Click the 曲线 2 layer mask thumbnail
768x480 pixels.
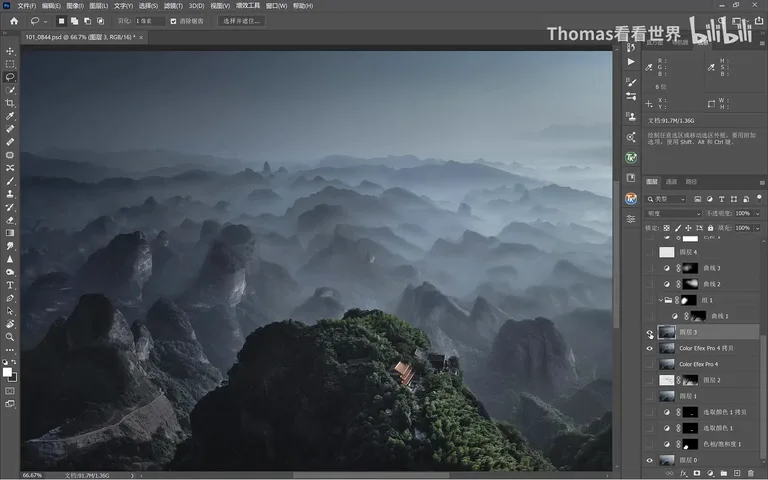(691, 284)
